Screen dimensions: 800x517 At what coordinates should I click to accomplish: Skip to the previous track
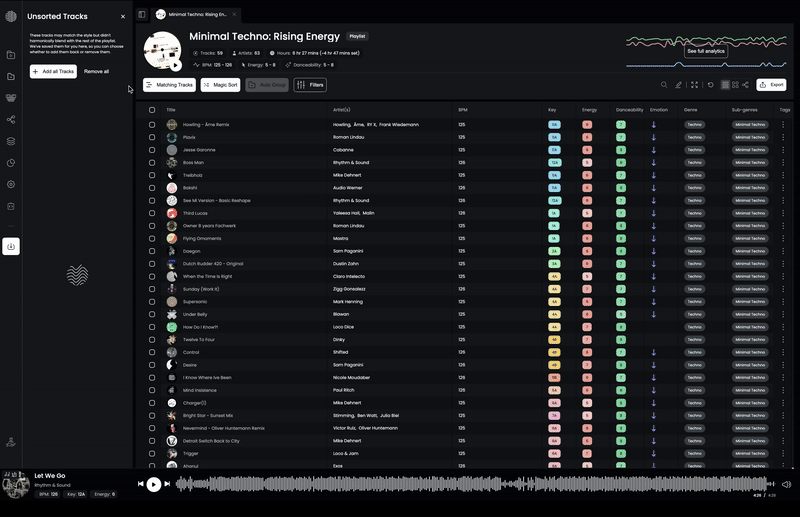[141, 484]
